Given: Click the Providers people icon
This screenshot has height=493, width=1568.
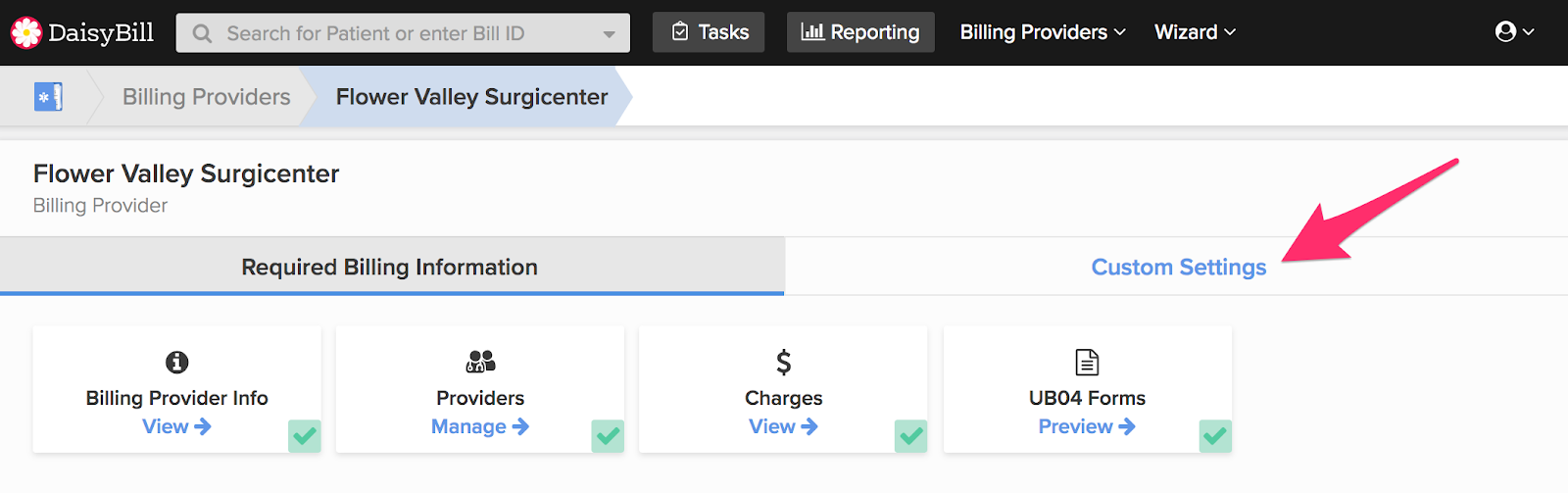Looking at the screenshot, I should [x=480, y=363].
